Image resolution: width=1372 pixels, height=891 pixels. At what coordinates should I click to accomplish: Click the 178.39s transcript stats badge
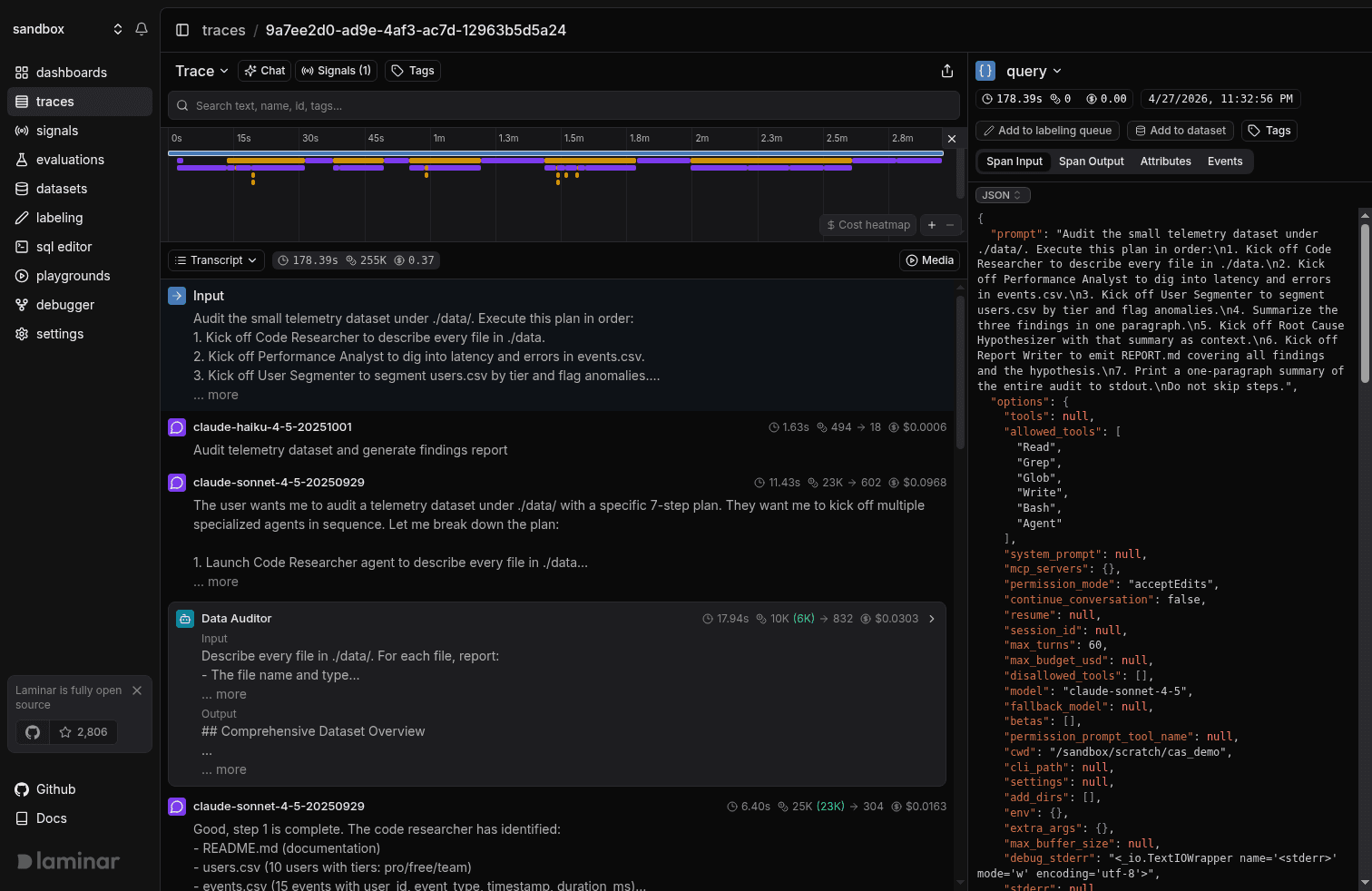click(x=357, y=260)
